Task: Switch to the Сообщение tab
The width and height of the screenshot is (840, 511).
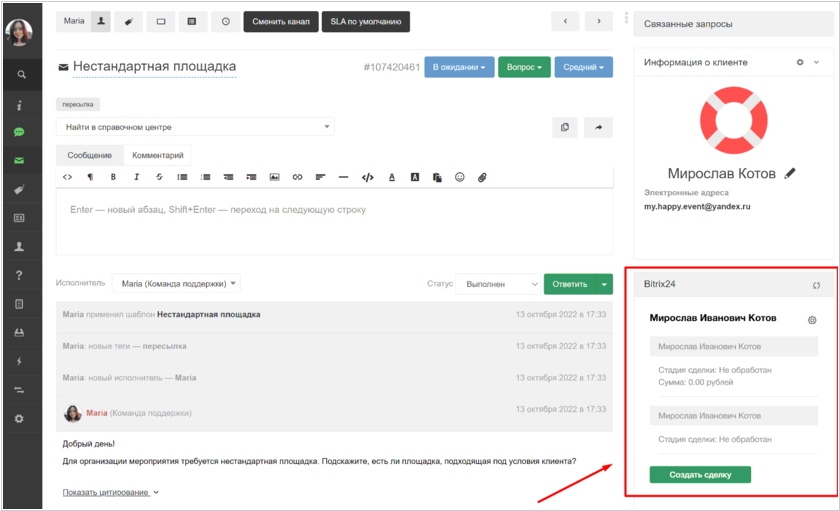Action: tap(89, 155)
